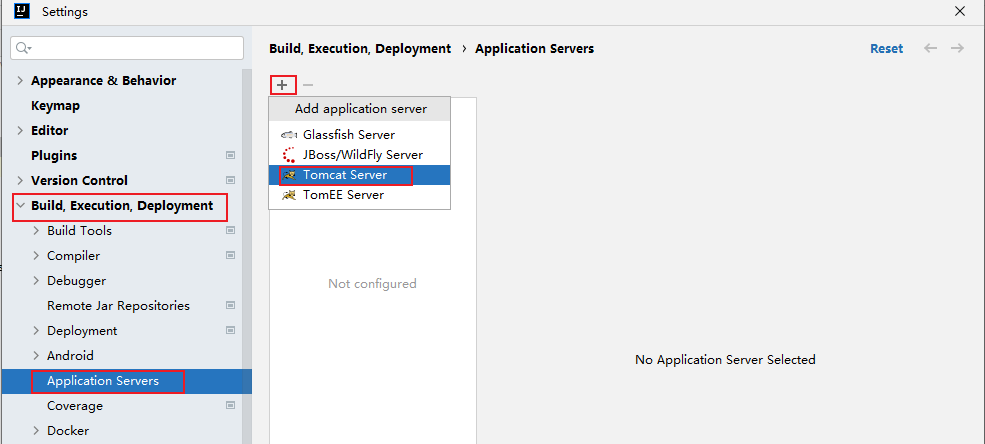Expand the Debugger node

pos(36,281)
